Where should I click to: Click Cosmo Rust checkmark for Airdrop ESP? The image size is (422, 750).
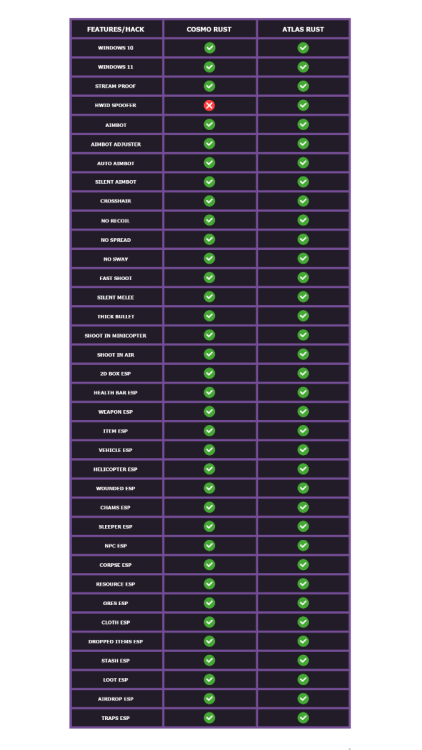(209, 698)
